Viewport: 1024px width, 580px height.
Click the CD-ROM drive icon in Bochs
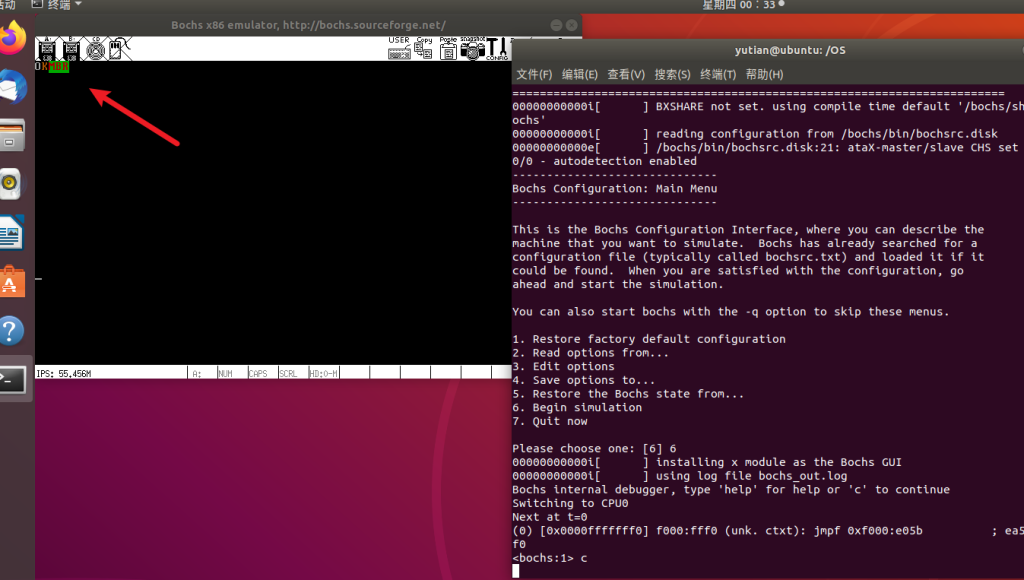pyautogui.click(x=95, y=48)
